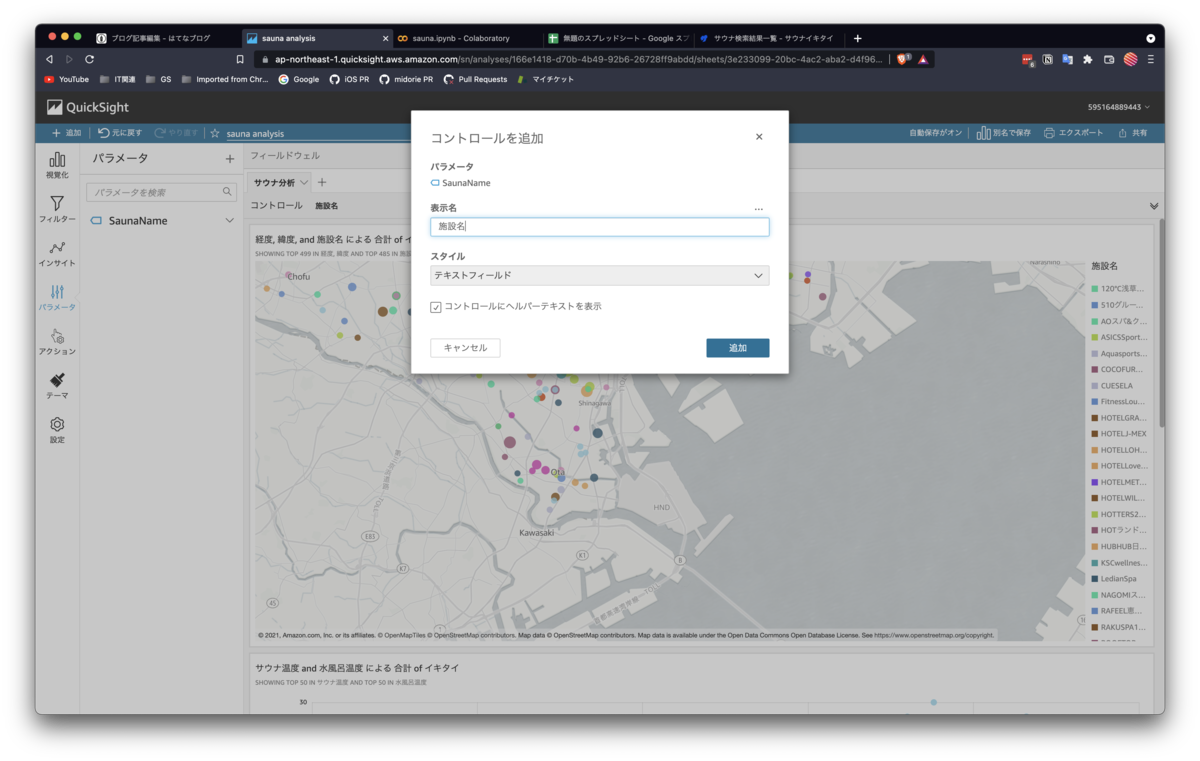This screenshot has height=761, width=1200.
Task: Click the browser back arrow
Action: tap(49, 59)
